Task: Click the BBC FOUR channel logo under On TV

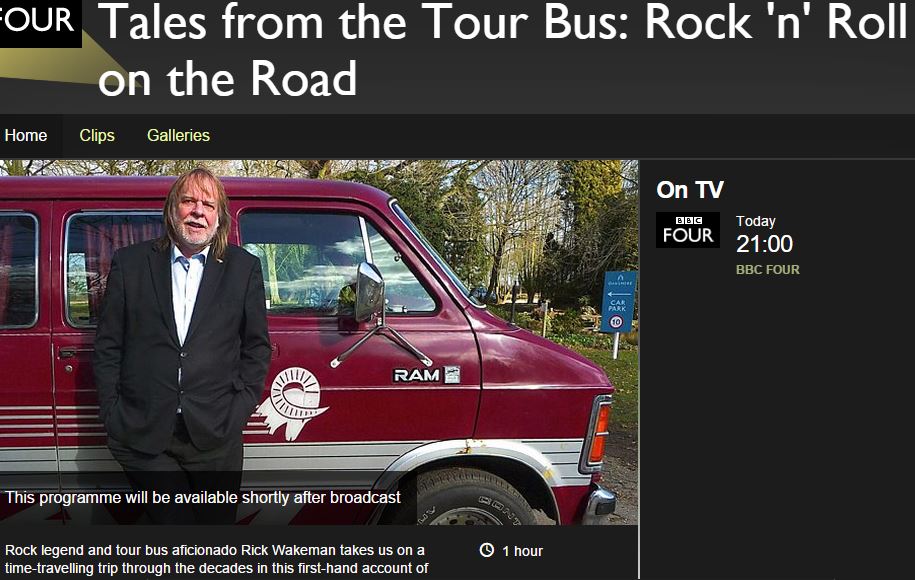Action: 687,230
